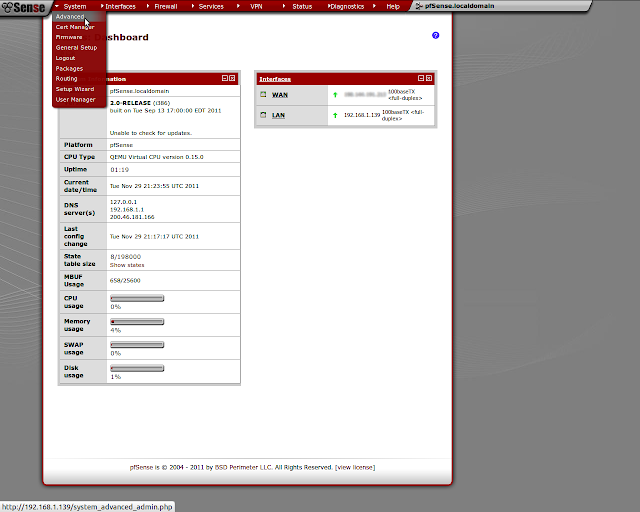The height and width of the screenshot is (512, 640).
Task: Click the WAN green up arrow
Action: [x=335, y=95]
